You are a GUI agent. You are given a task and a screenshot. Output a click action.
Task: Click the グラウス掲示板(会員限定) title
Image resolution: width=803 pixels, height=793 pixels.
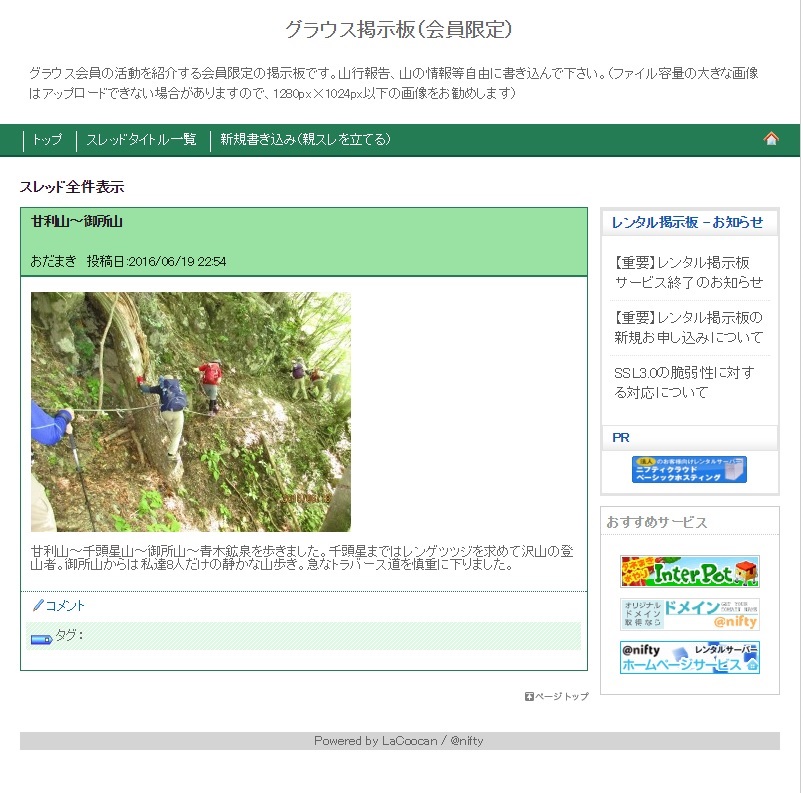398,29
